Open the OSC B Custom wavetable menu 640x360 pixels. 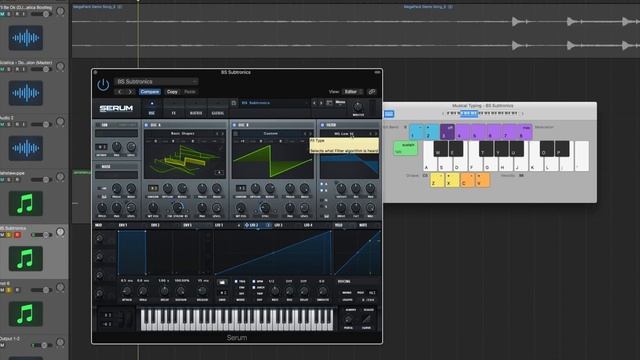pyautogui.click(x=271, y=133)
